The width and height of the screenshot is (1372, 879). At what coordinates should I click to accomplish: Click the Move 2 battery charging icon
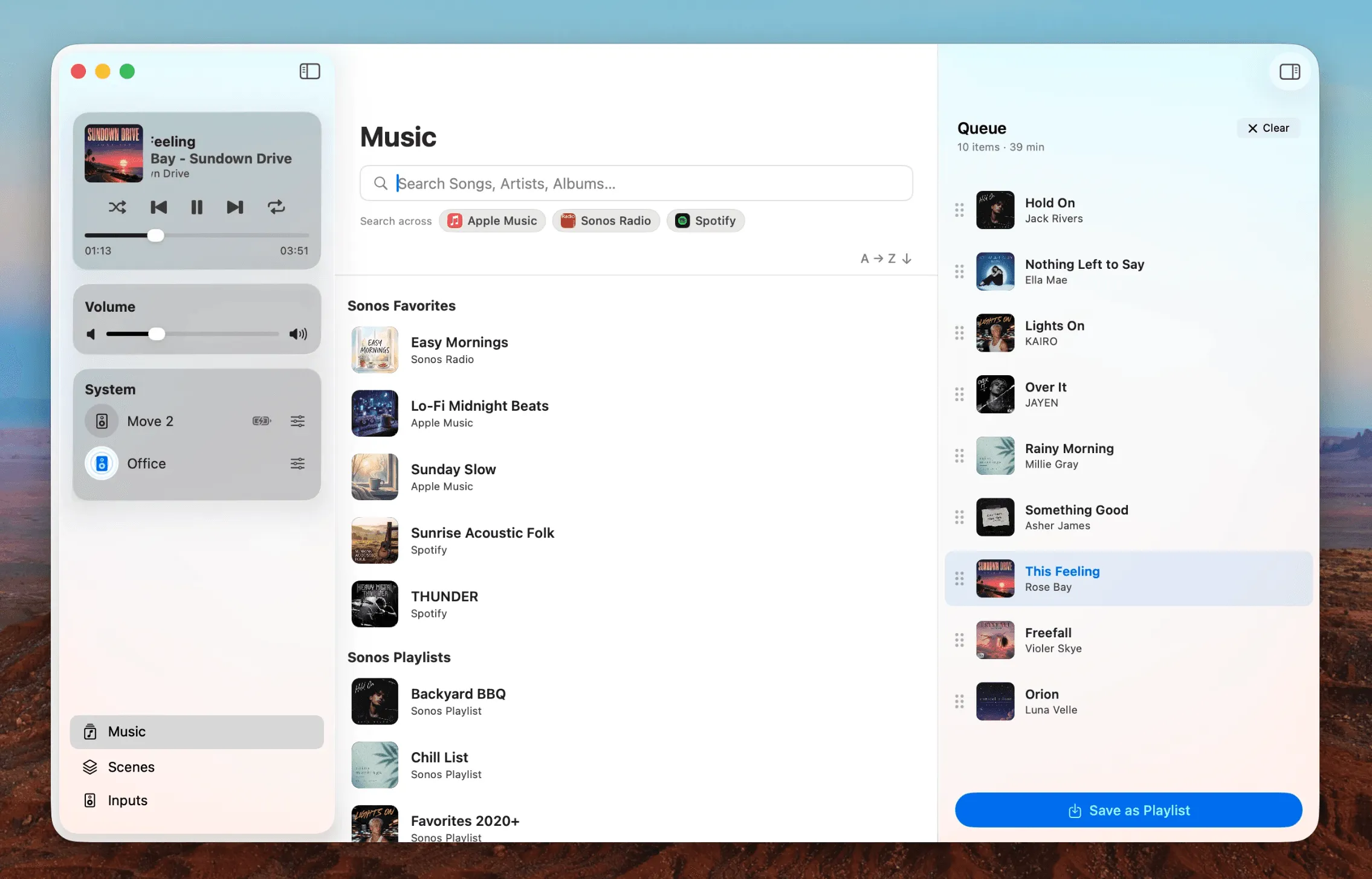[262, 421]
